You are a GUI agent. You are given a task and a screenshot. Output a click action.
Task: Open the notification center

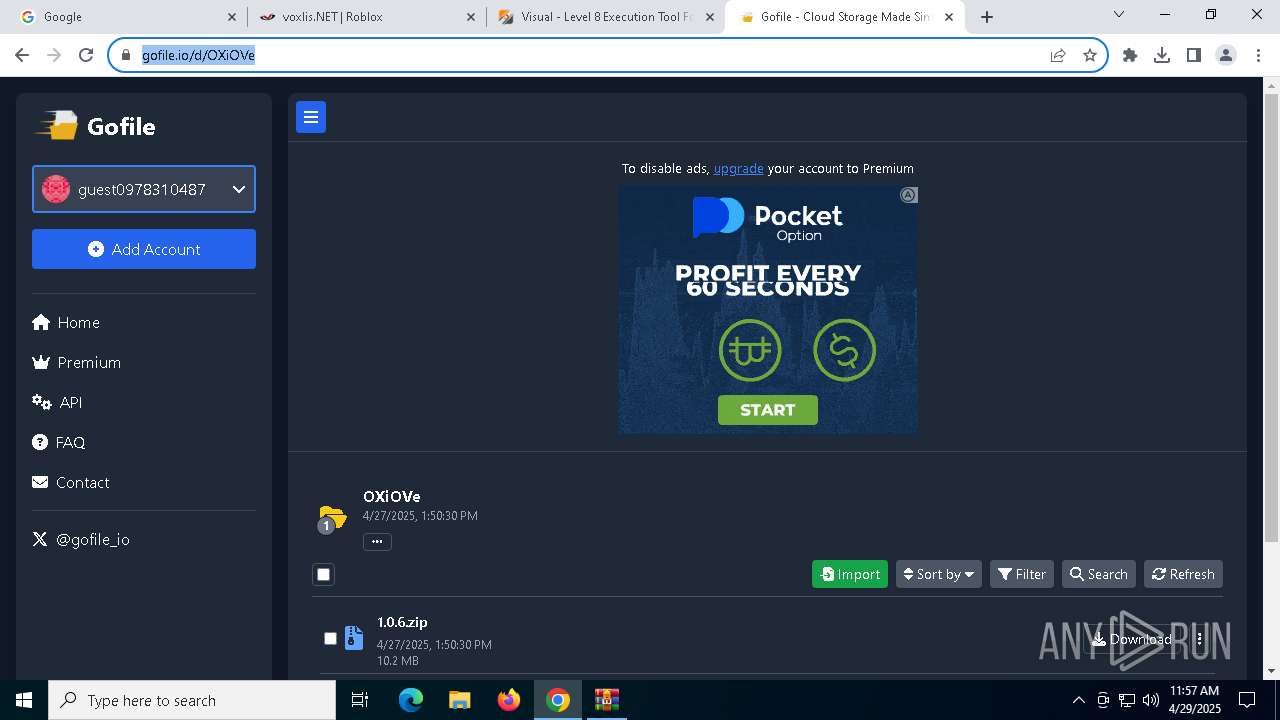click(1247, 700)
